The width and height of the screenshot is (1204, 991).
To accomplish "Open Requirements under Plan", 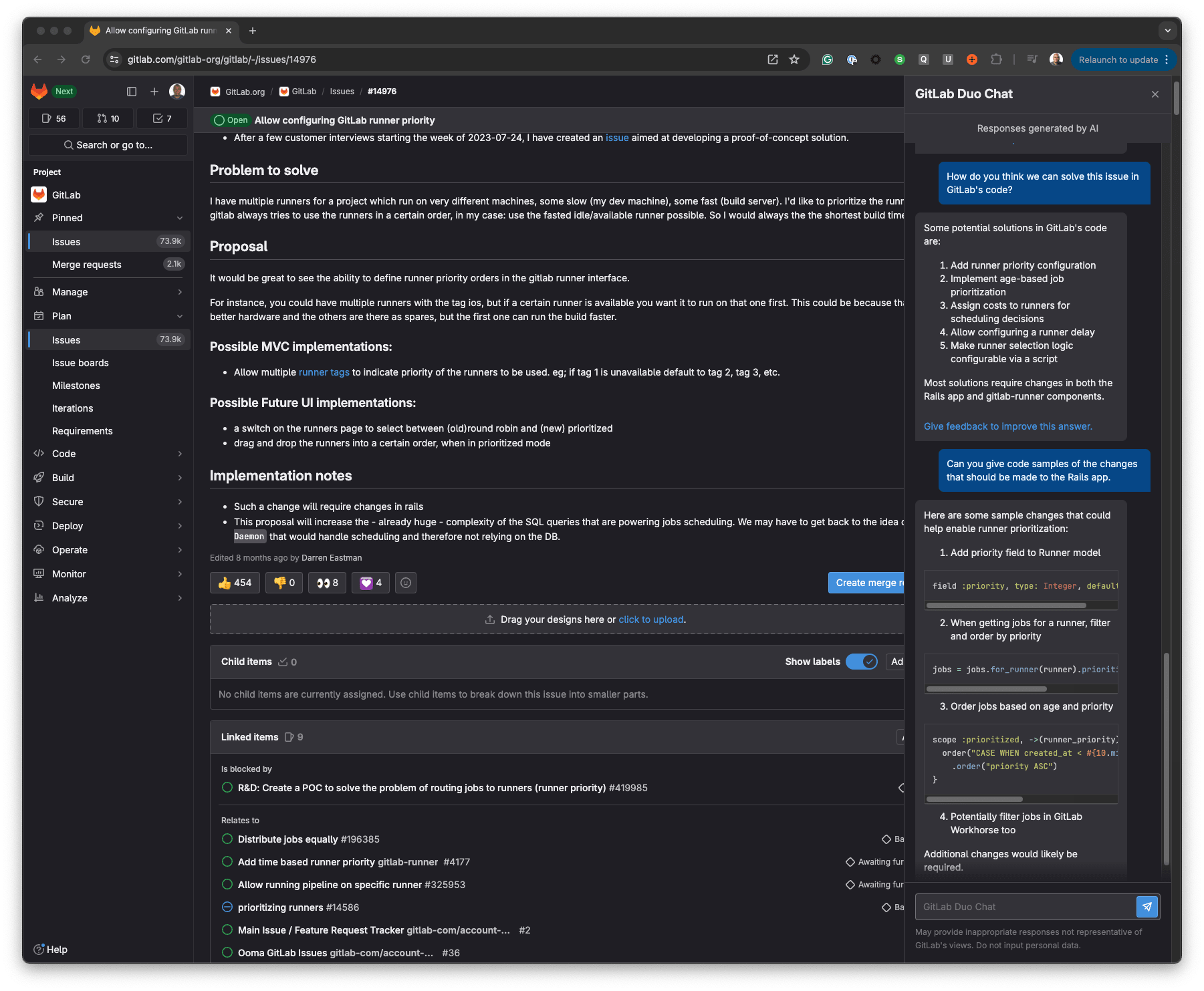I will (x=109, y=431).
